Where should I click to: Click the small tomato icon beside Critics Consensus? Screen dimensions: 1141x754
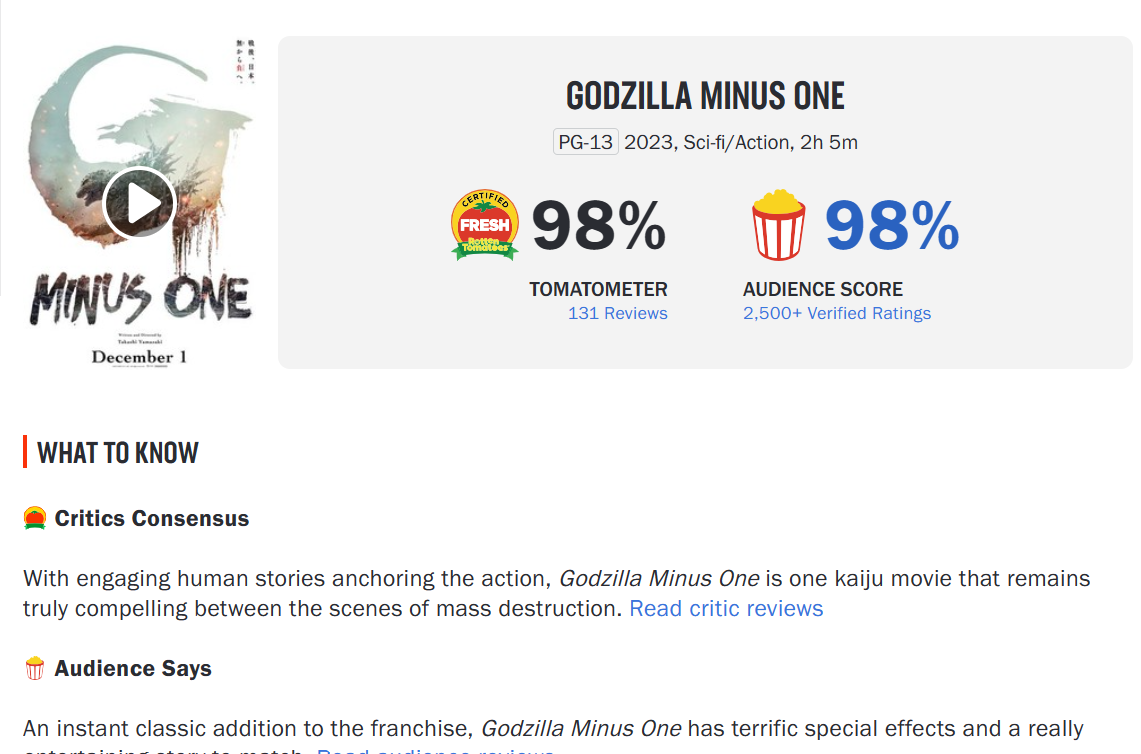coord(35,518)
